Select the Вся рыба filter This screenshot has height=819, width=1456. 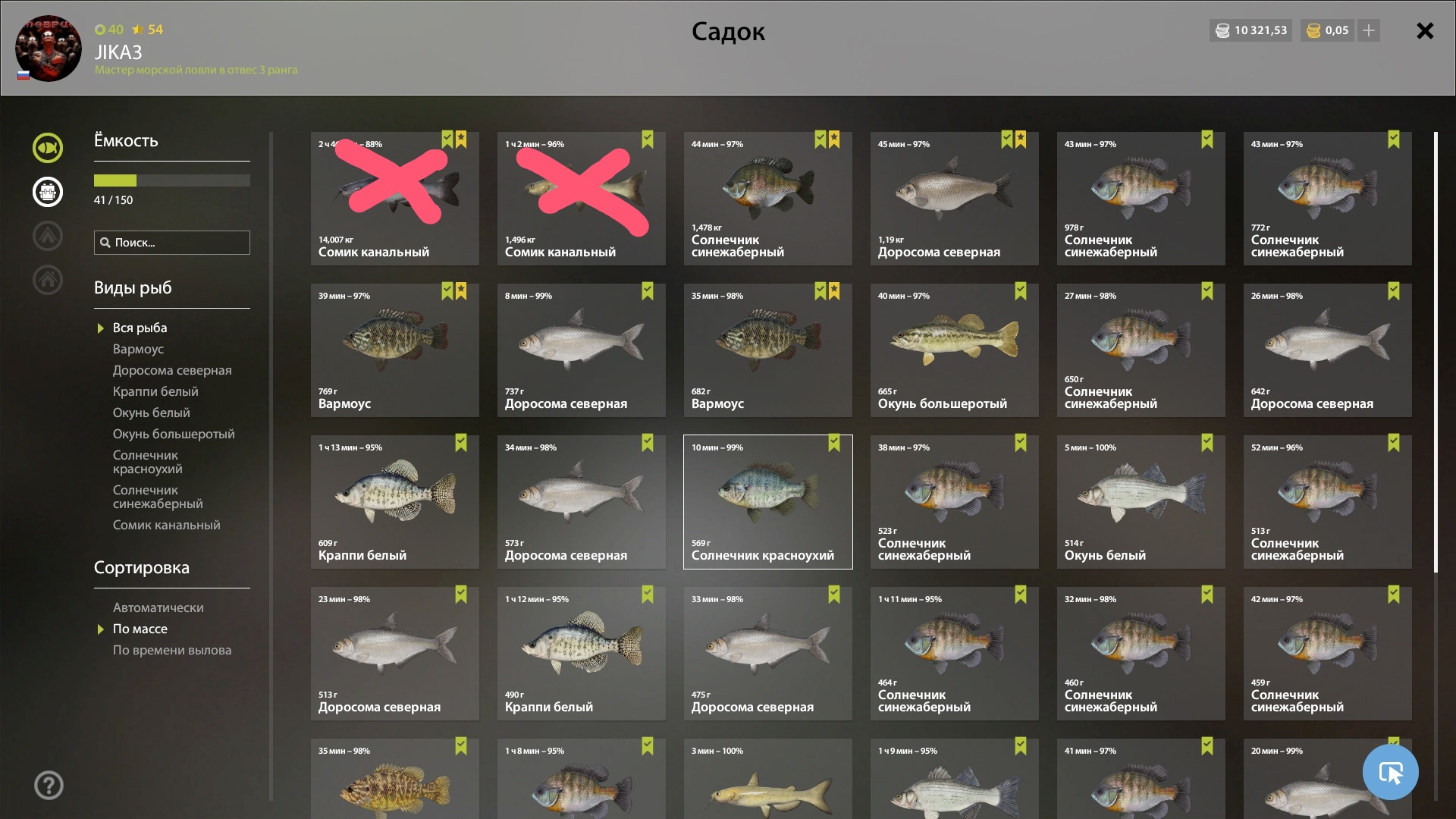pyautogui.click(x=140, y=328)
